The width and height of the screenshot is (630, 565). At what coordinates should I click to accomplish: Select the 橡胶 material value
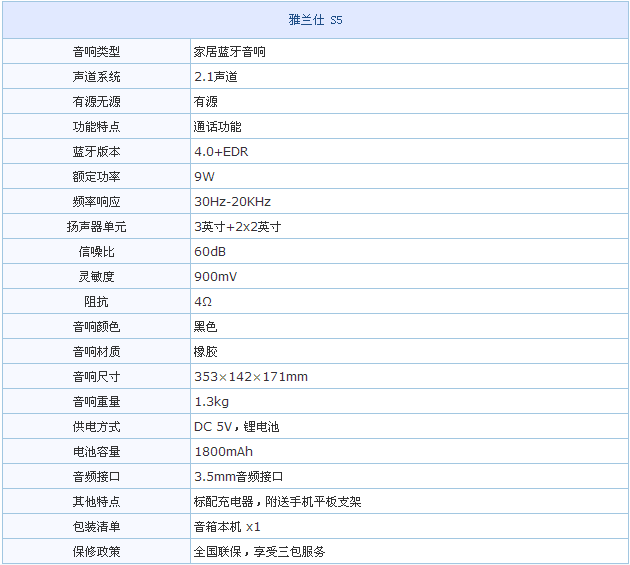pos(205,352)
